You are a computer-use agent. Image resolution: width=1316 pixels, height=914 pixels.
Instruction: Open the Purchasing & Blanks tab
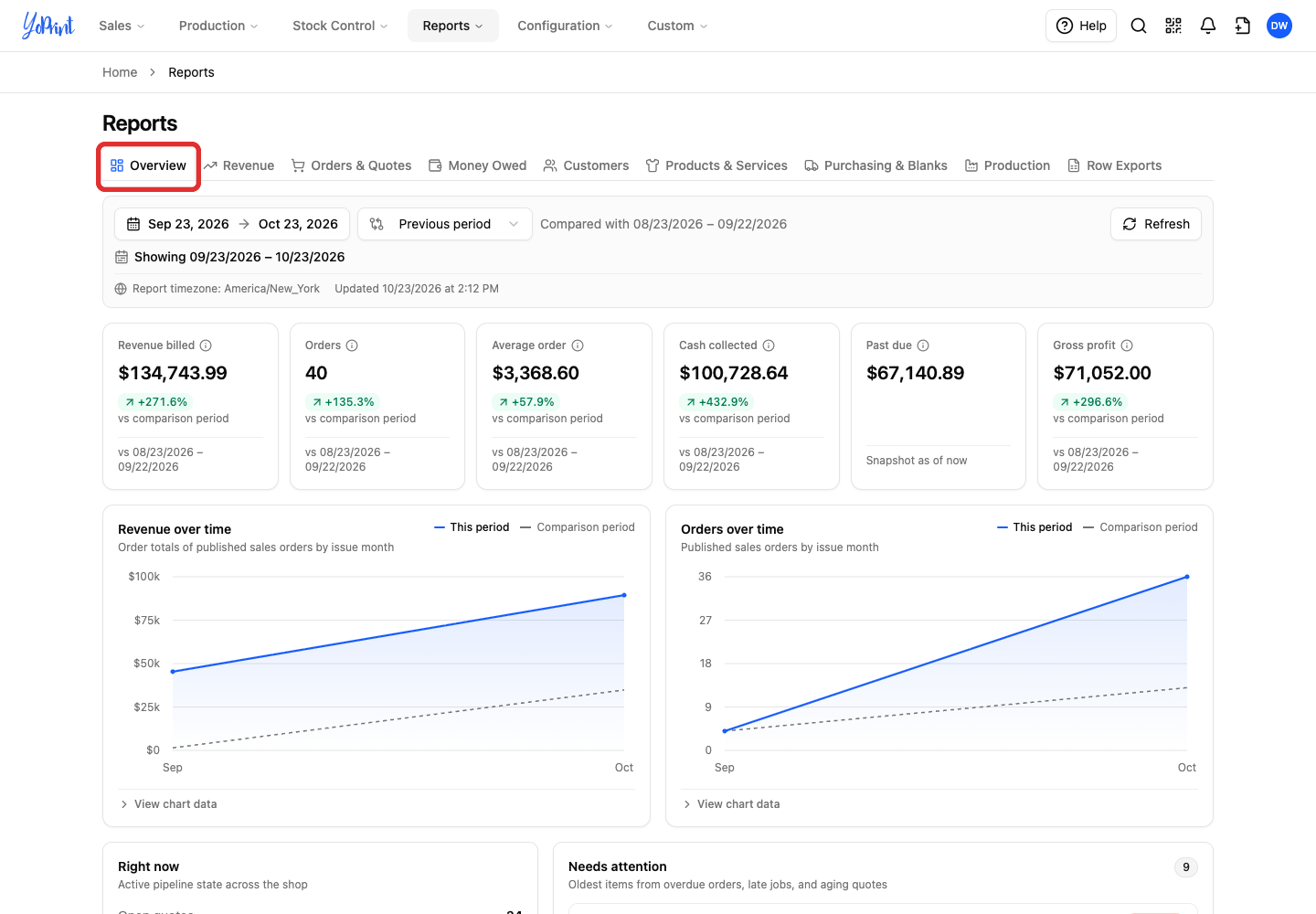click(x=876, y=165)
